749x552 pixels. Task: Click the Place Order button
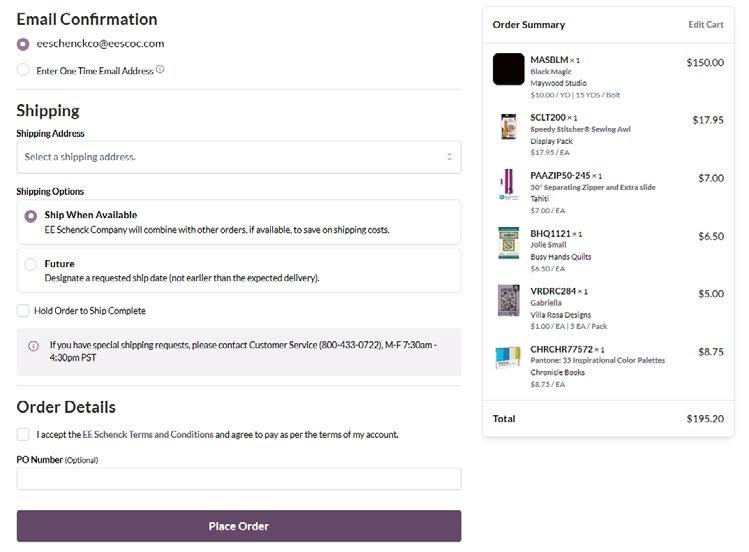click(239, 526)
